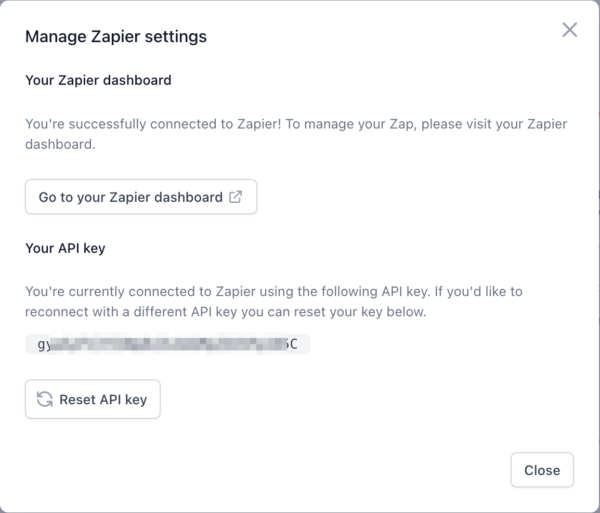Click the circular refresh arrows icon
The image size is (600, 513).
click(45, 399)
